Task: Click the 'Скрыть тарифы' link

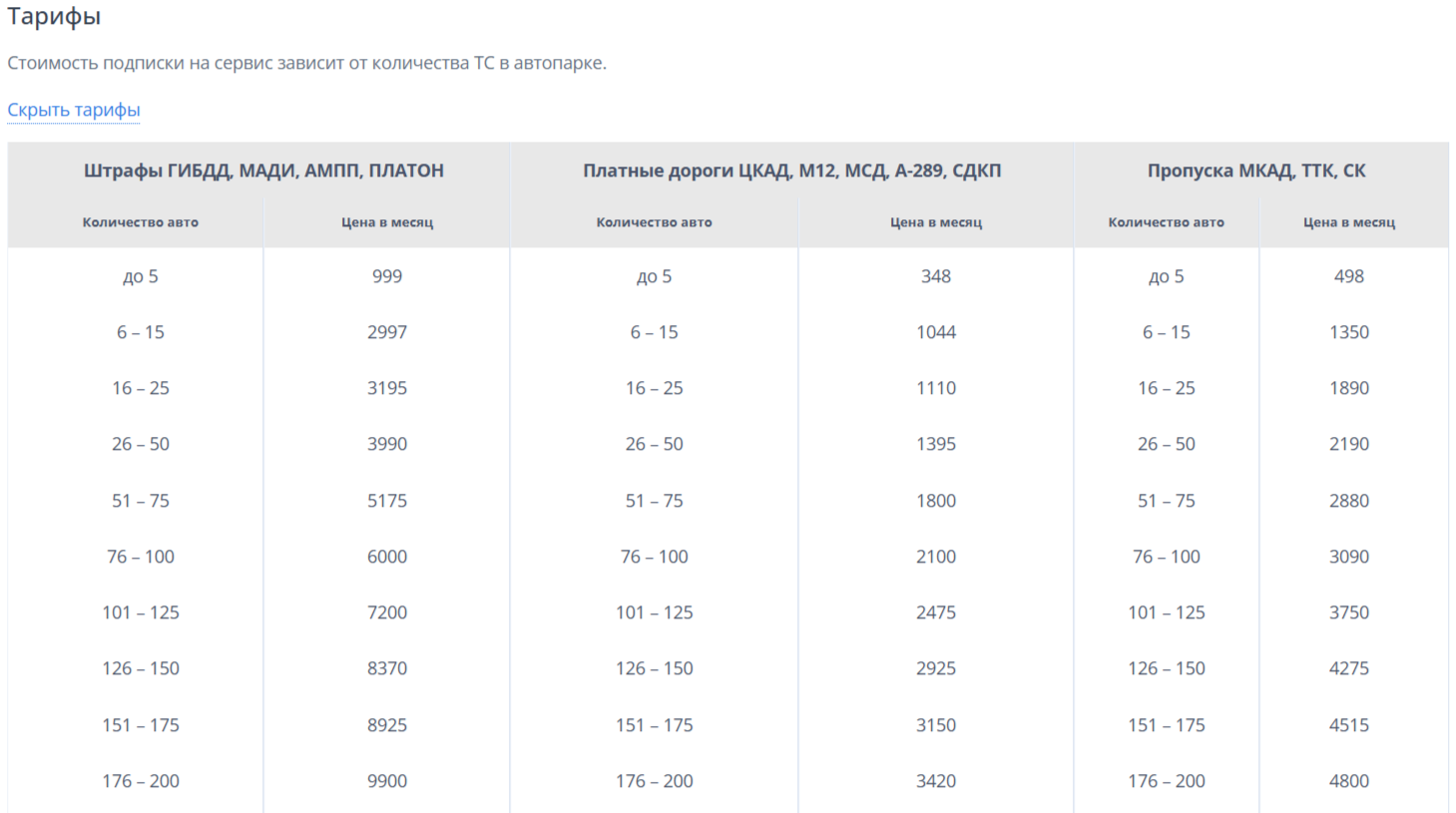Action: pos(74,110)
